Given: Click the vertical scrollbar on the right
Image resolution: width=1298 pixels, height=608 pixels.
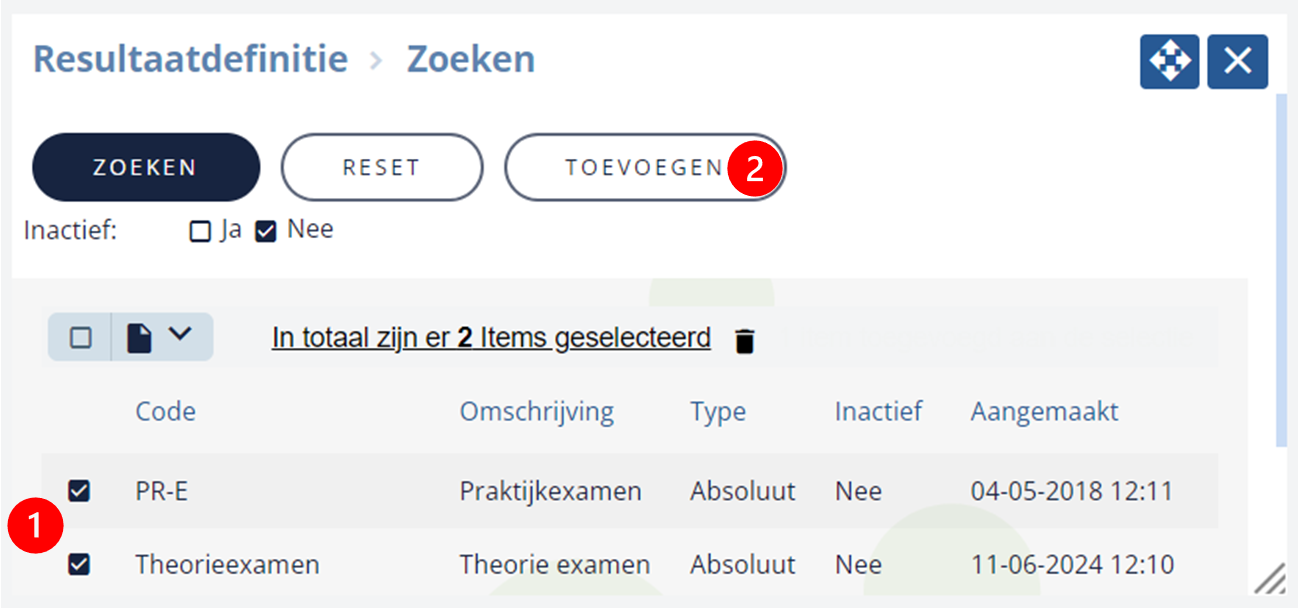Looking at the screenshot, I should 1281,270.
